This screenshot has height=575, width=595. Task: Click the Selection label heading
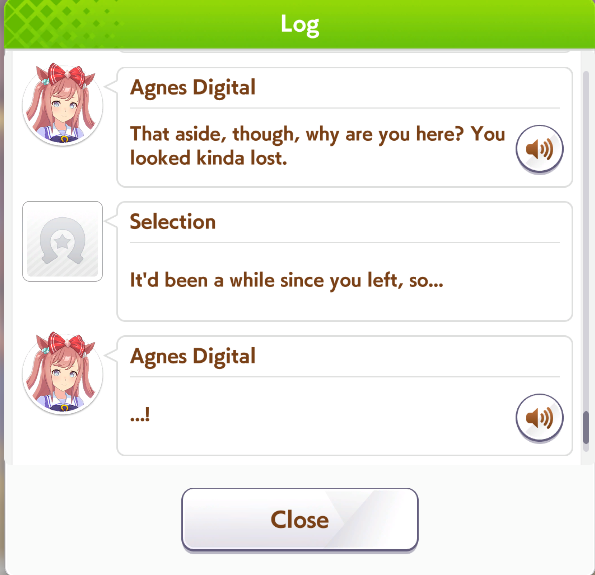point(173,222)
